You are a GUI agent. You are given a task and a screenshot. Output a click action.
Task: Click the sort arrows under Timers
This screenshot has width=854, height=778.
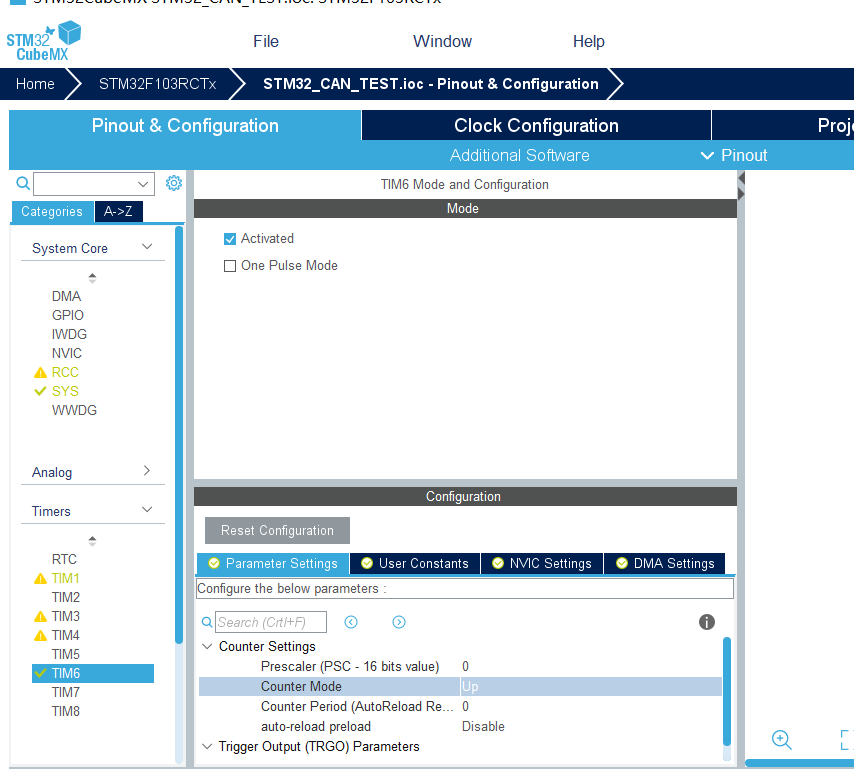tap(93, 541)
